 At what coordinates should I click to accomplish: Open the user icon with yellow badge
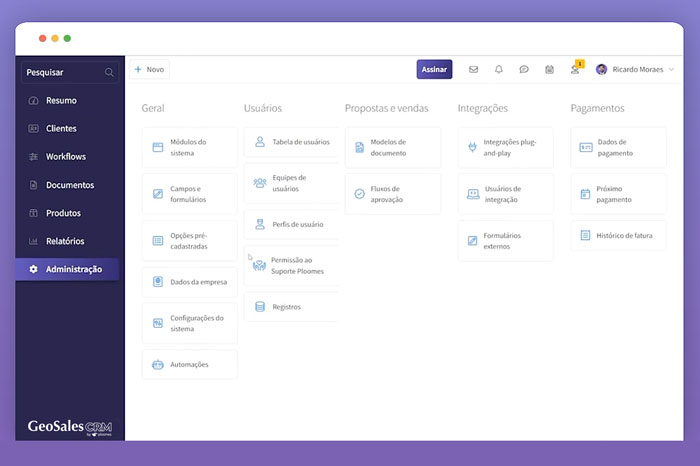(x=575, y=69)
